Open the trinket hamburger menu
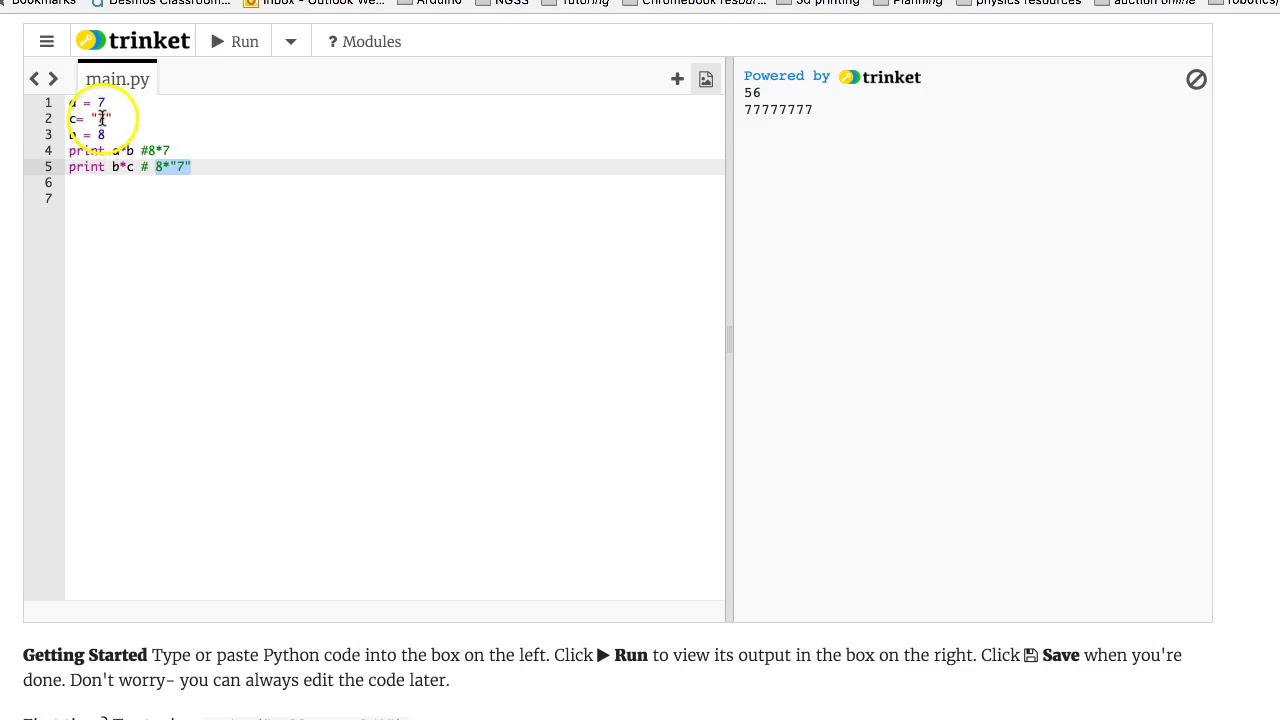The height and width of the screenshot is (720, 1280). tap(46, 42)
